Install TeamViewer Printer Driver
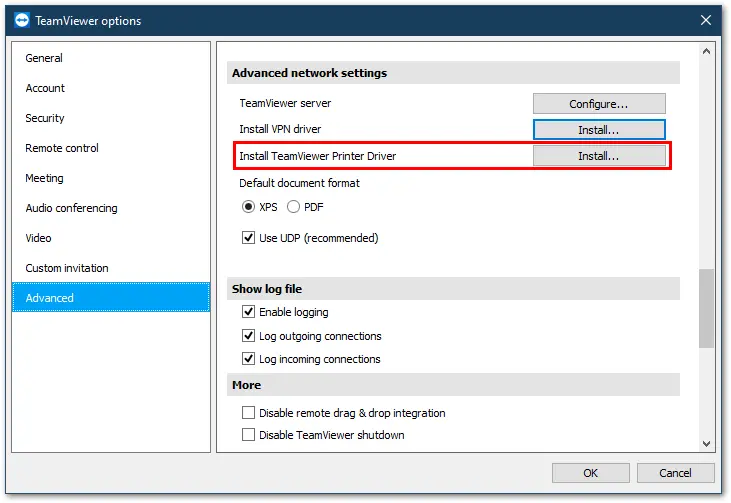The height and width of the screenshot is (503, 731). (x=599, y=156)
